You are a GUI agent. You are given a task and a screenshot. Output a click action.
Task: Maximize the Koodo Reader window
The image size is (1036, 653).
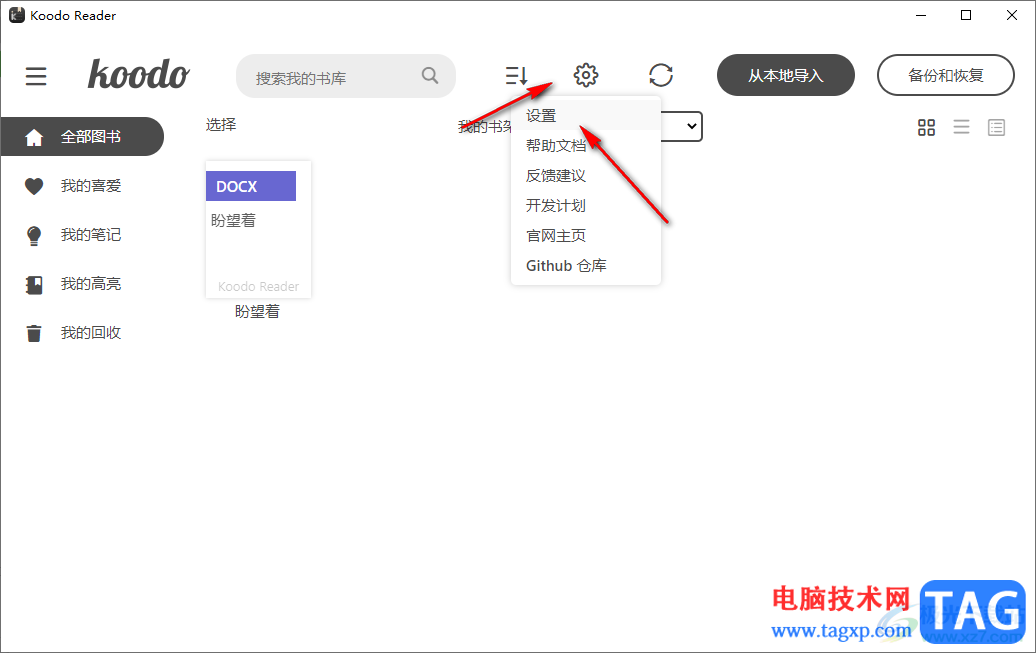(x=966, y=15)
